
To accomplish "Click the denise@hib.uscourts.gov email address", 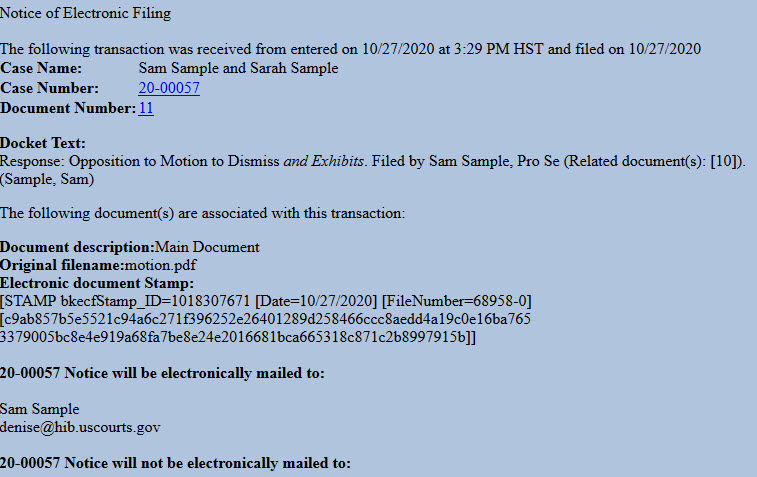I will [x=80, y=427].
